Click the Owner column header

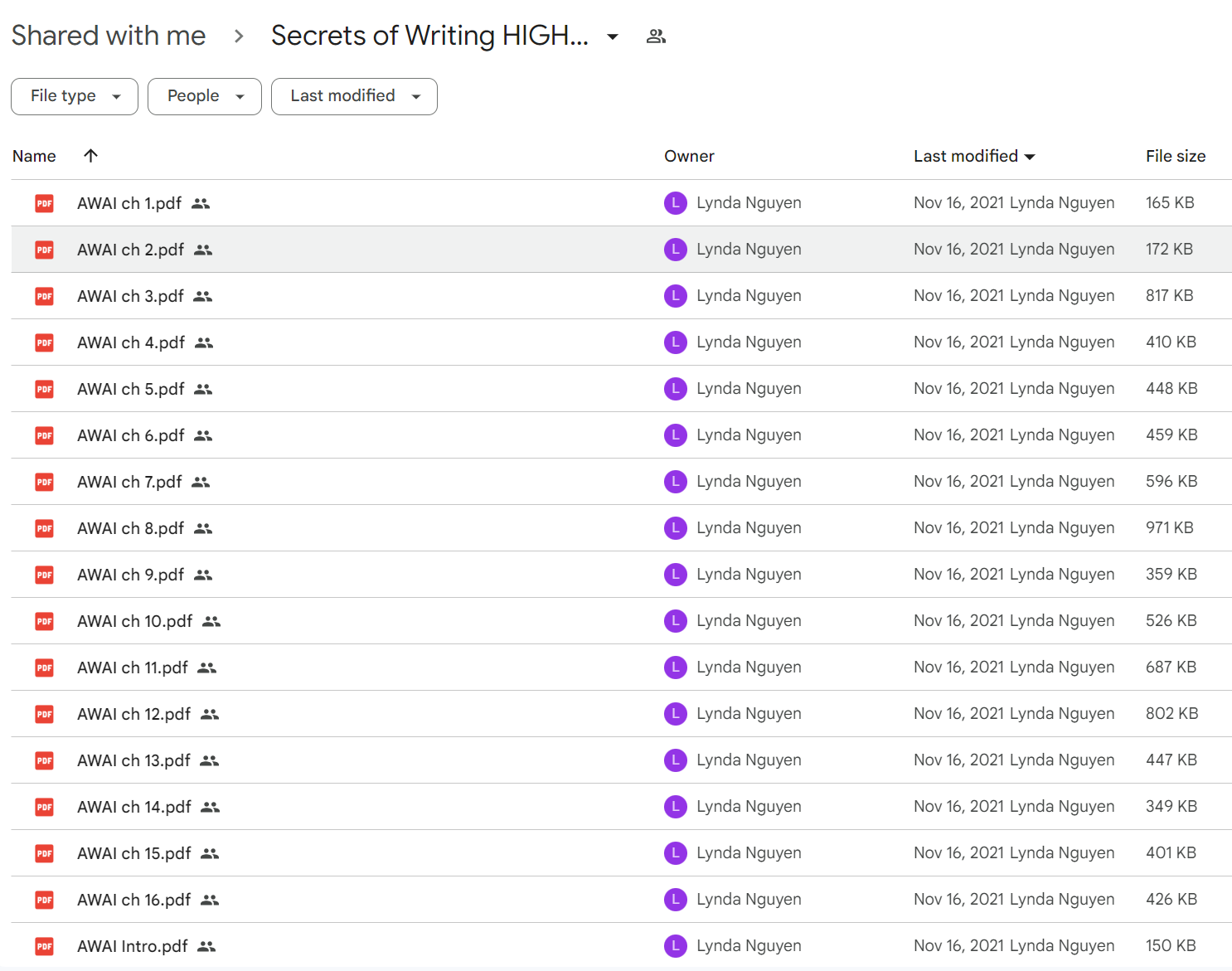pos(689,156)
